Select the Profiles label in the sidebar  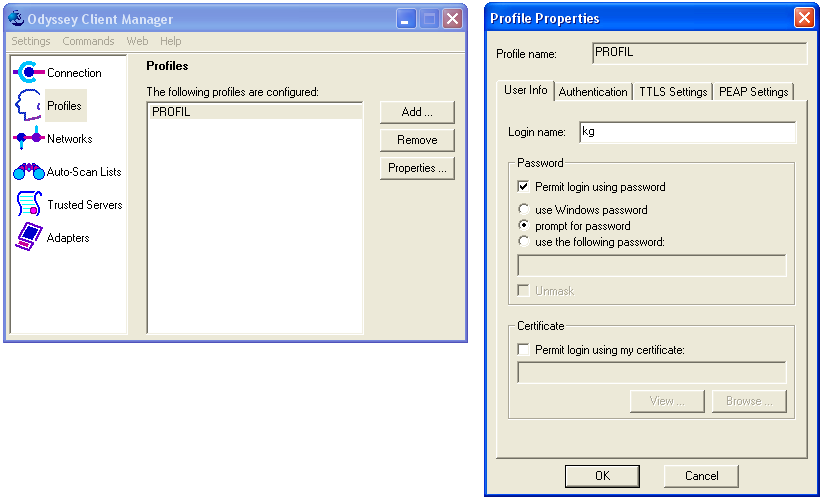(64, 106)
